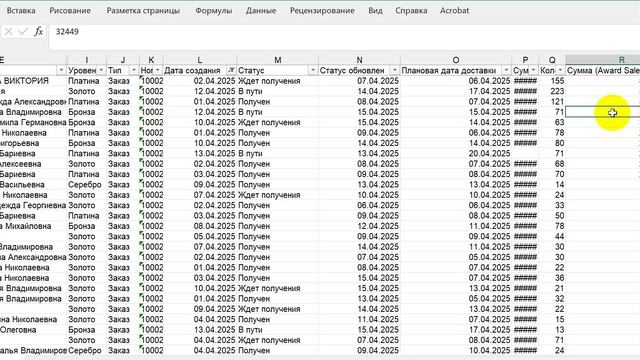Screen dimensions: 640x360
Task: Select quantity cell with value 33
Action: click(552, 205)
